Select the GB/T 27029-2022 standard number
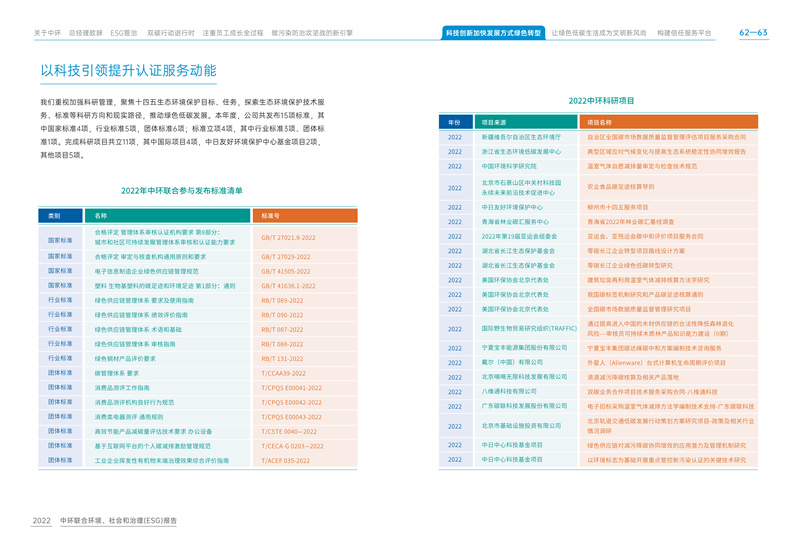The width and height of the screenshot is (800, 546). pyautogui.click(x=287, y=256)
